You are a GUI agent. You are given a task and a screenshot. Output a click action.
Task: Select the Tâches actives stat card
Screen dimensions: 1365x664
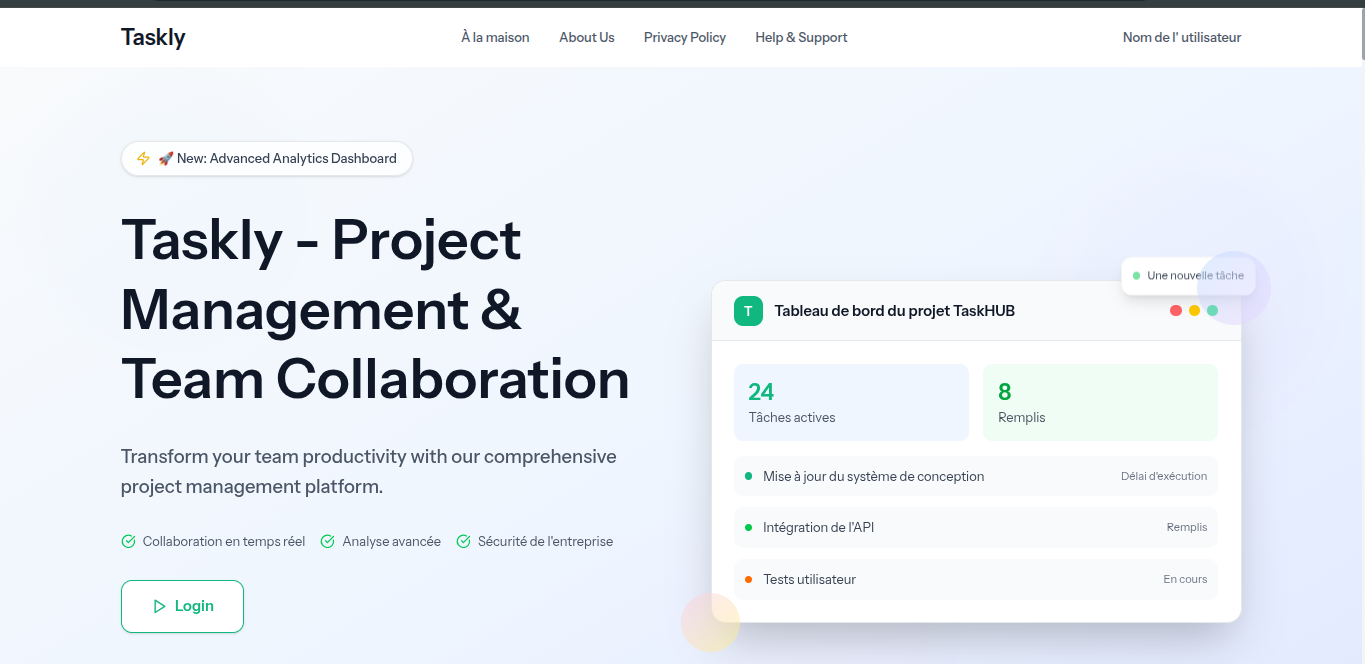coord(851,402)
